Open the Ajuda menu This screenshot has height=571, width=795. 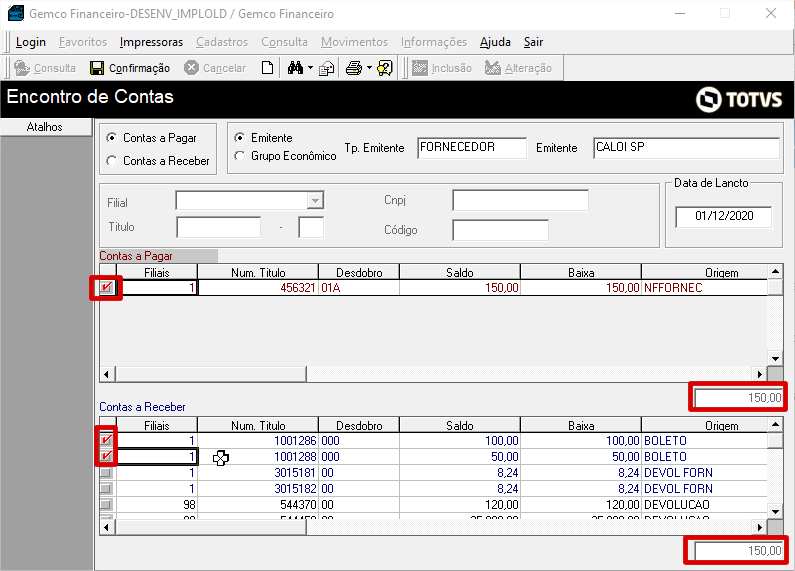pos(495,42)
